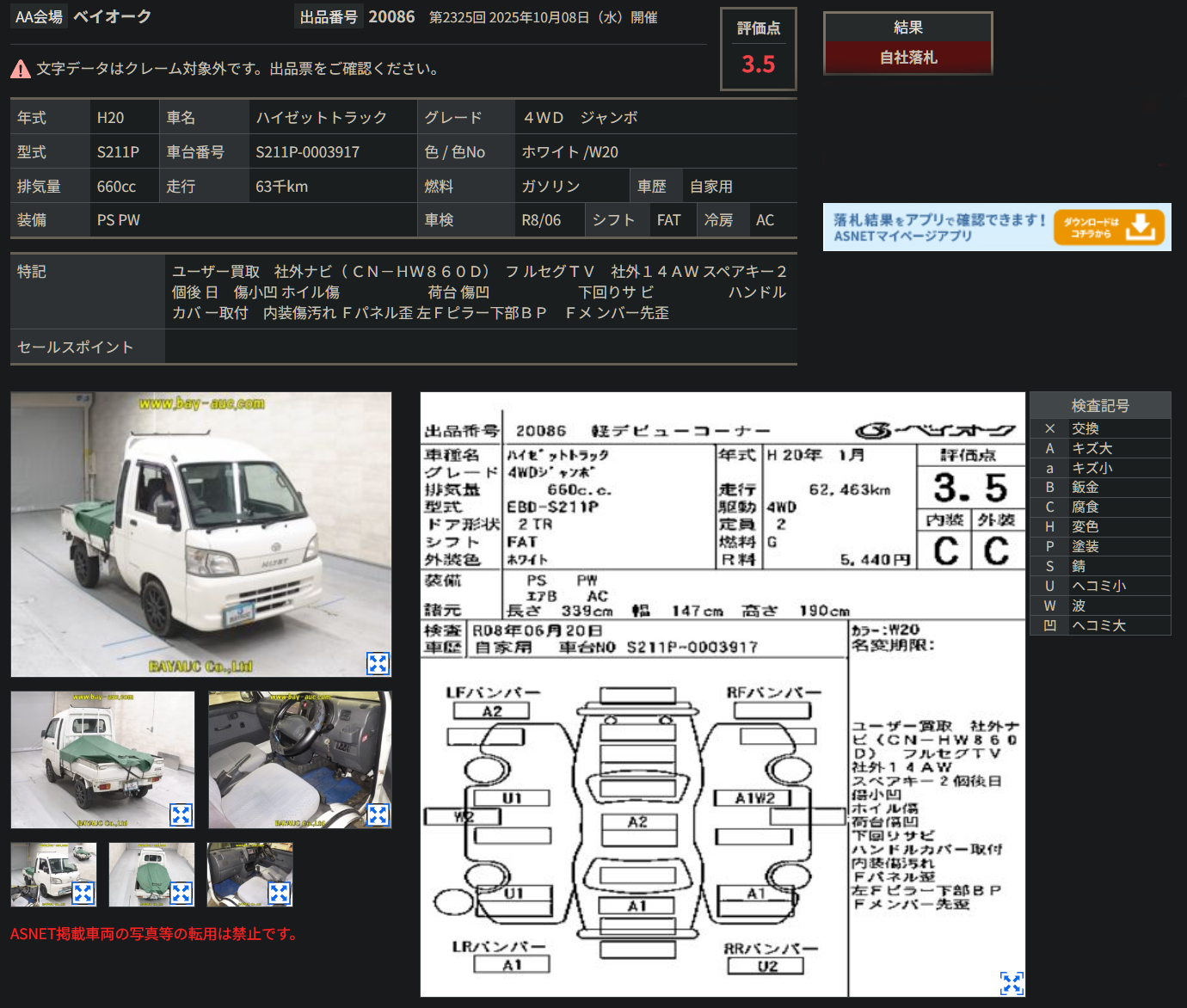The image size is (1187, 1008).
Task: Click the 出品番号 label
Action: 329,17
